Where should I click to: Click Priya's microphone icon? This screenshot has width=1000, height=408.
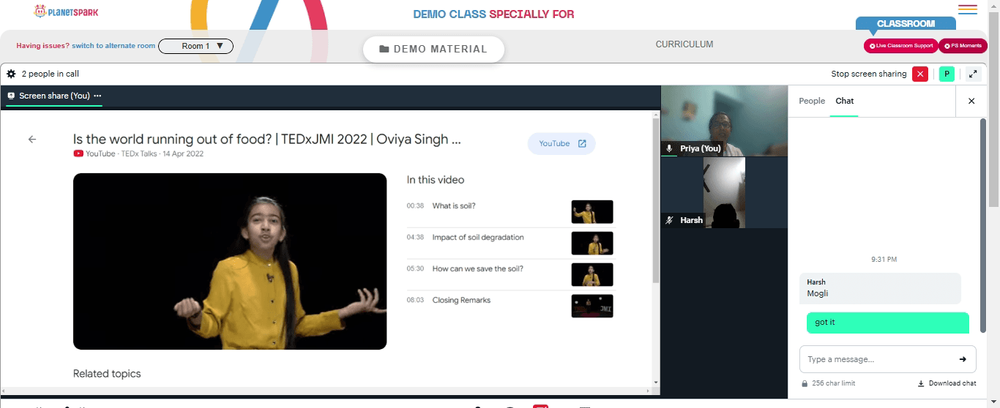669,148
